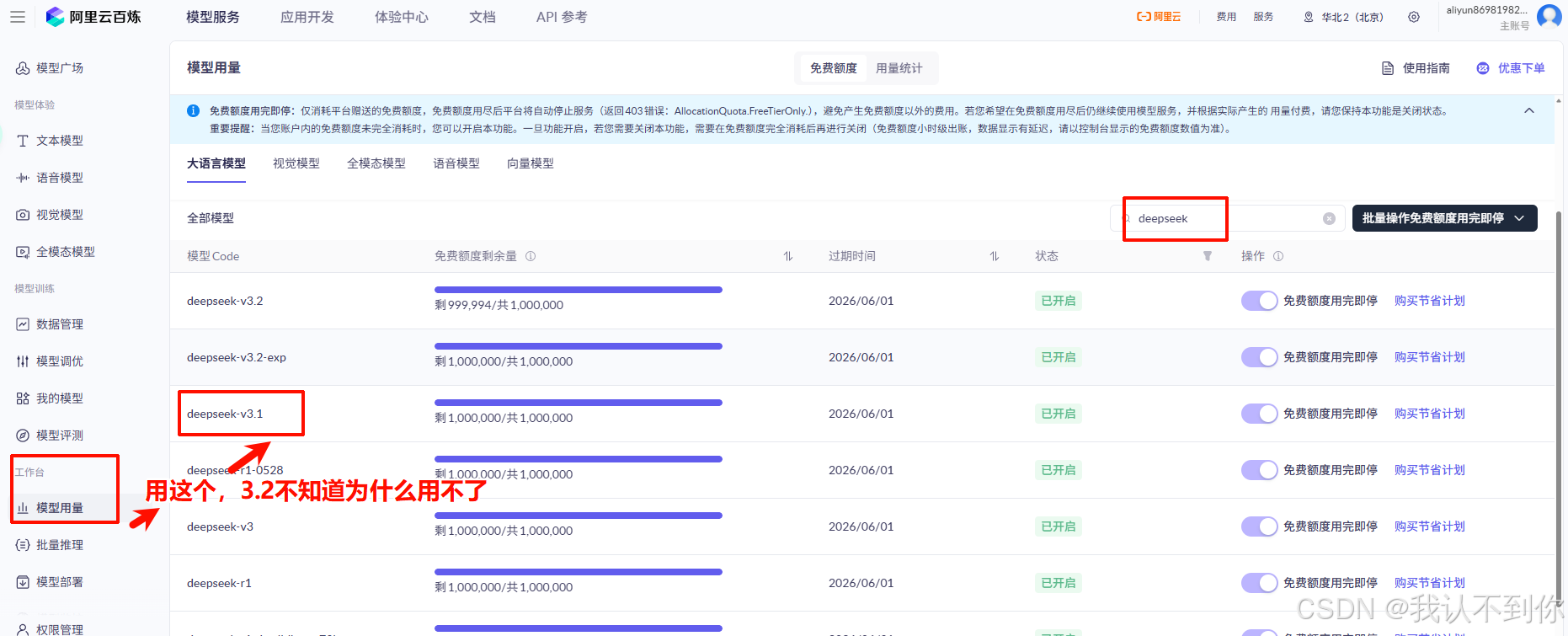Viewport: 1568px width, 636px height.
Task: Toggle 免费额度用完即停 for deepseek-v3.2
Action: [x=1259, y=301]
